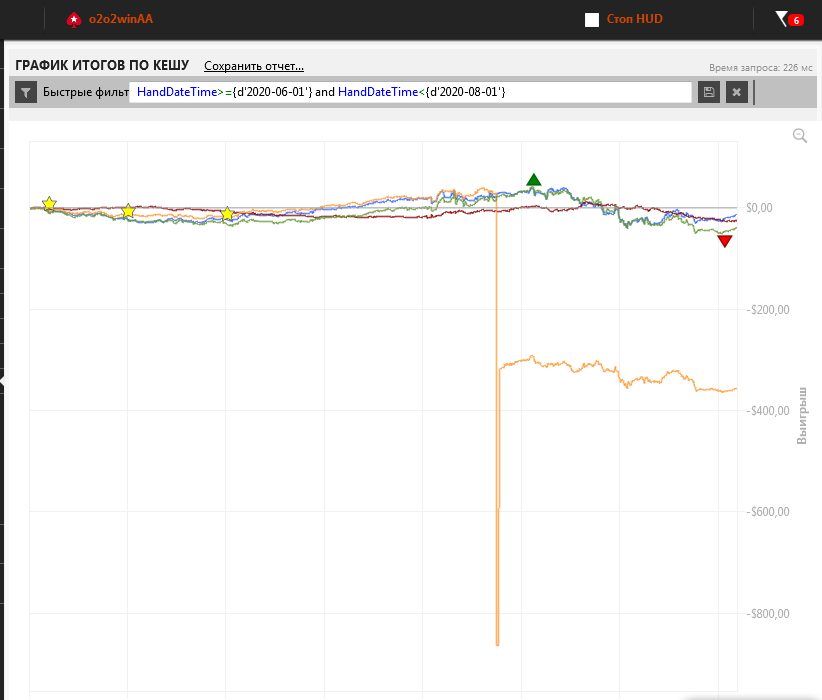Click the red down triangle low marker
Screen dimensions: 822x700
pos(725,241)
